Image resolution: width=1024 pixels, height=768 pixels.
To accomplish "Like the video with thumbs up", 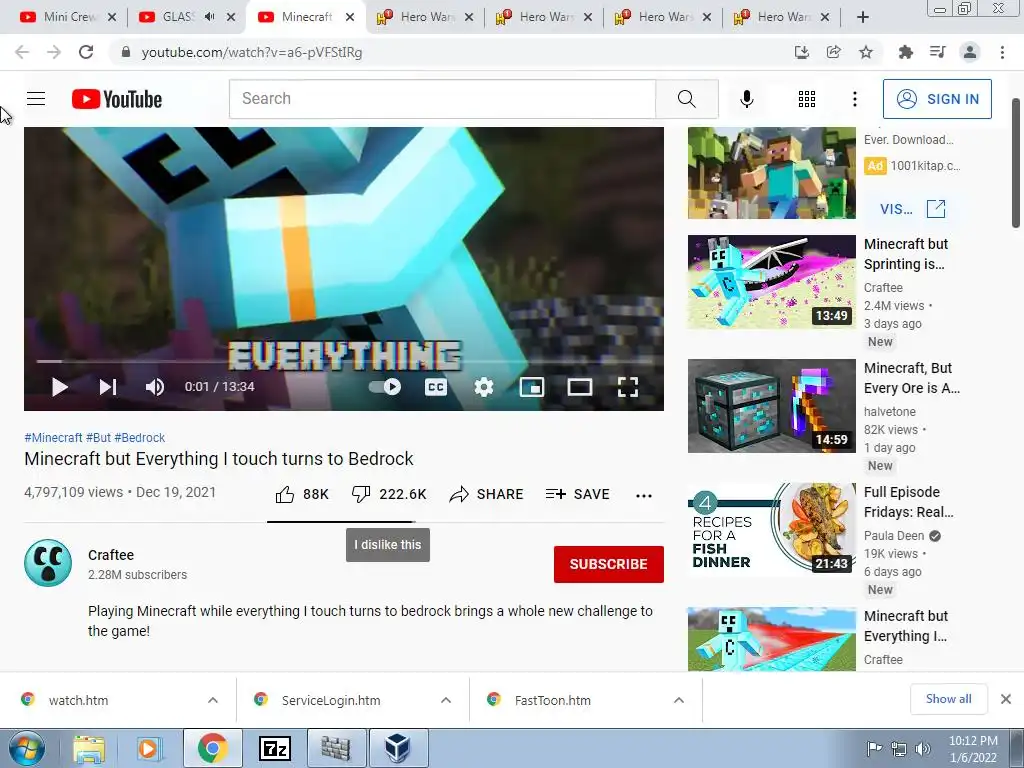I will pyautogui.click(x=302, y=494).
